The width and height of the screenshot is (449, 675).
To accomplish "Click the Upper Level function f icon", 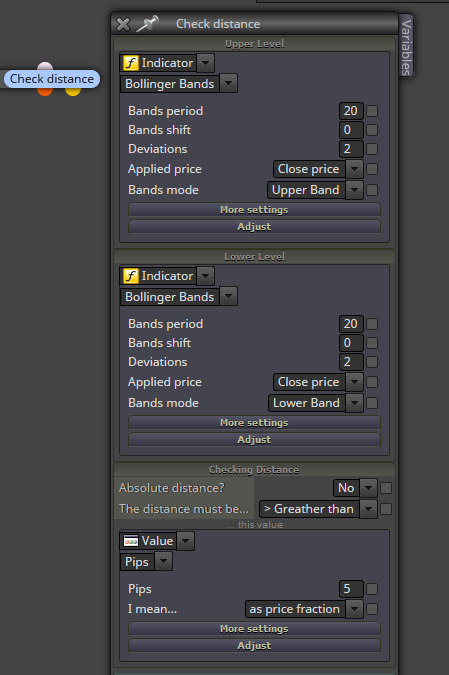I will pos(130,63).
